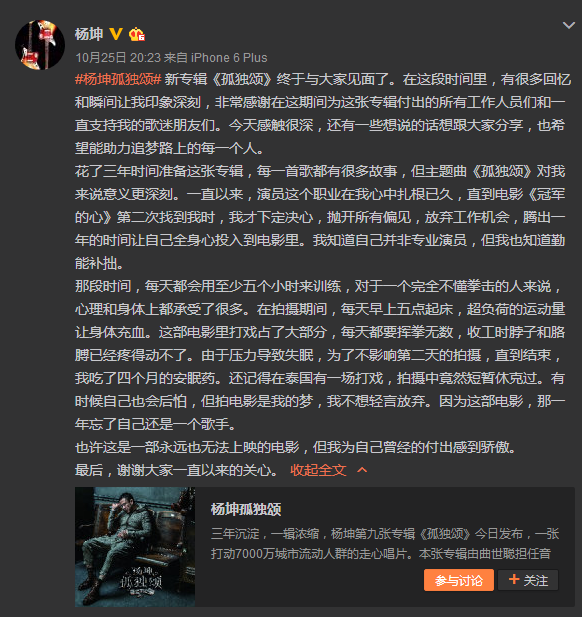The height and width of the screenshot is (617, 582).
Task: Click the post's opening paragraph text
Action: 323,114
